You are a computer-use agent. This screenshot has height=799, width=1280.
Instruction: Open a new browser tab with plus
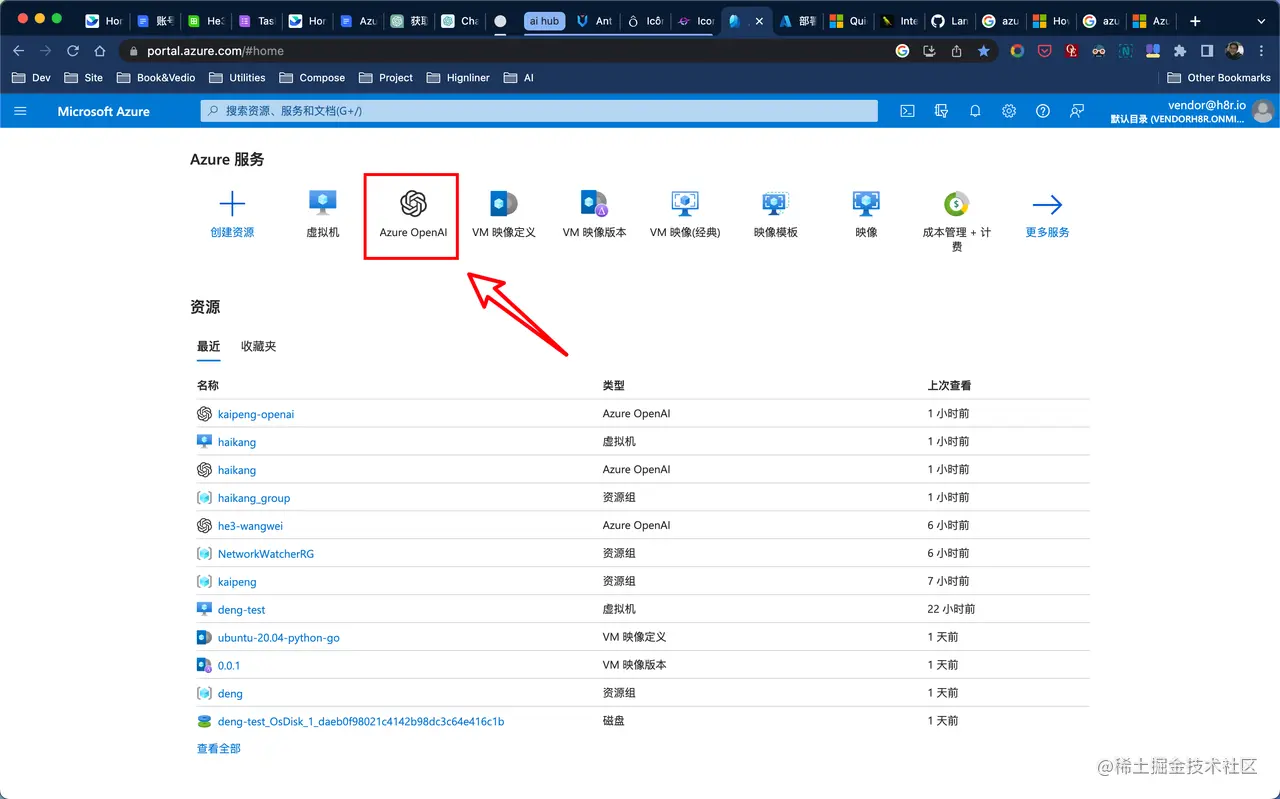tap(1195, 20)
